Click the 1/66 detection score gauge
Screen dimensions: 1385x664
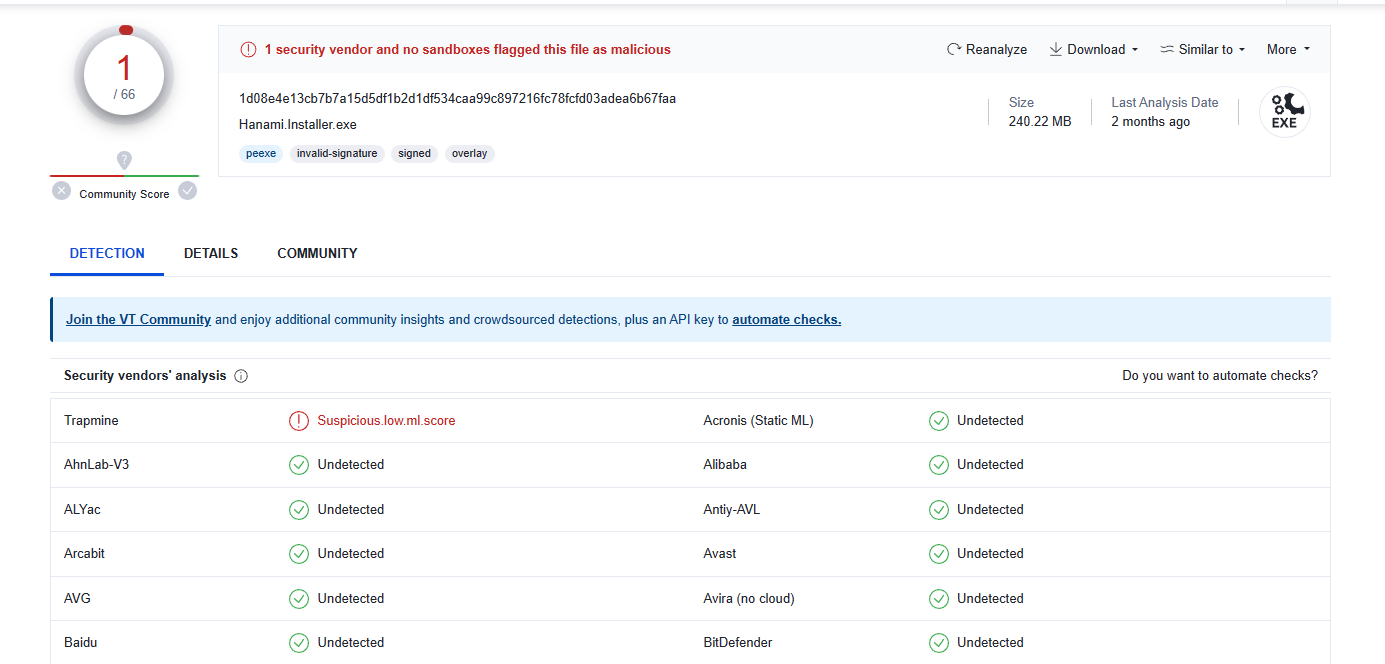pos(123,75)
